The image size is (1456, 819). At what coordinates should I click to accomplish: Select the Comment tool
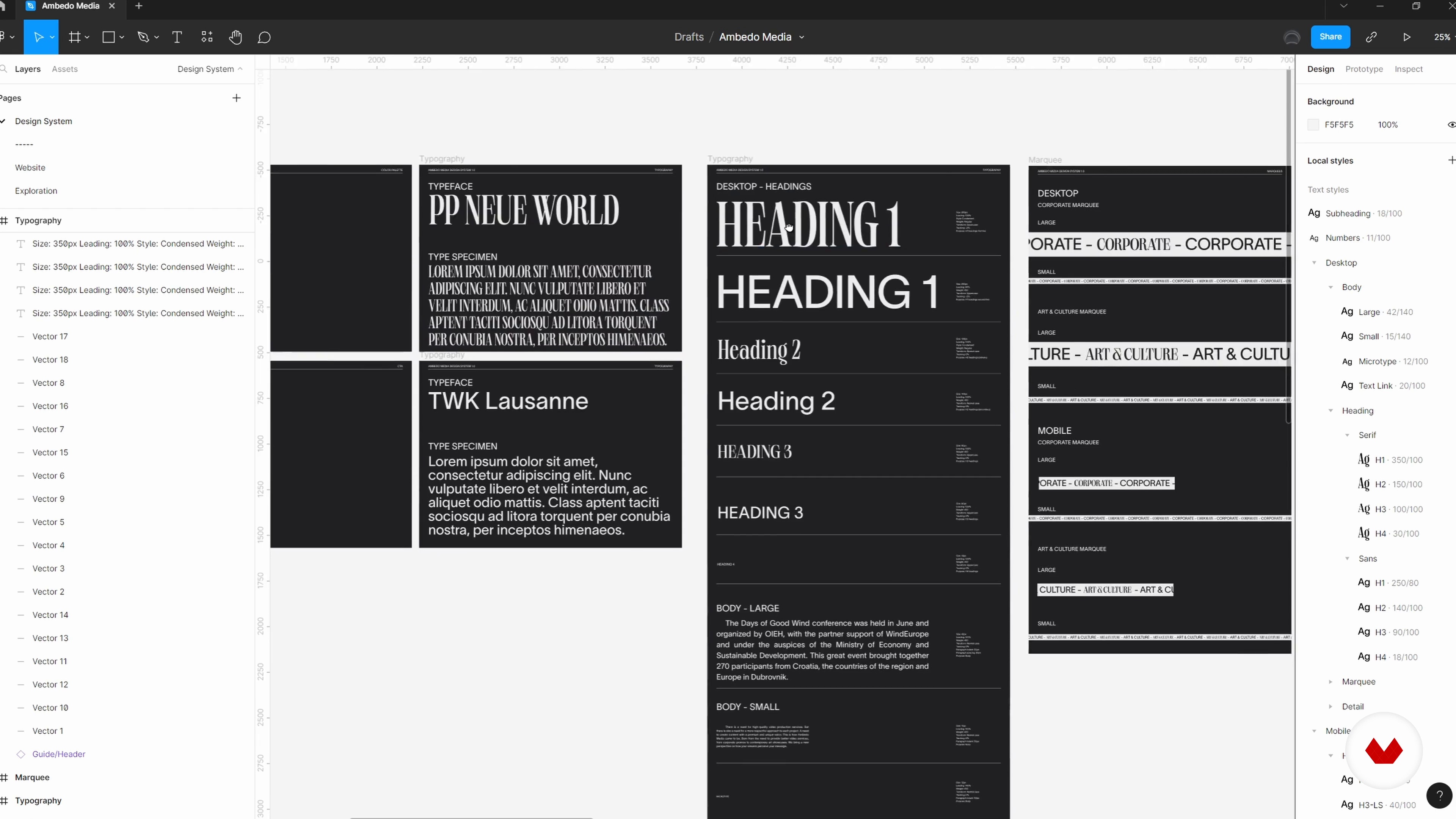point(264,37)
